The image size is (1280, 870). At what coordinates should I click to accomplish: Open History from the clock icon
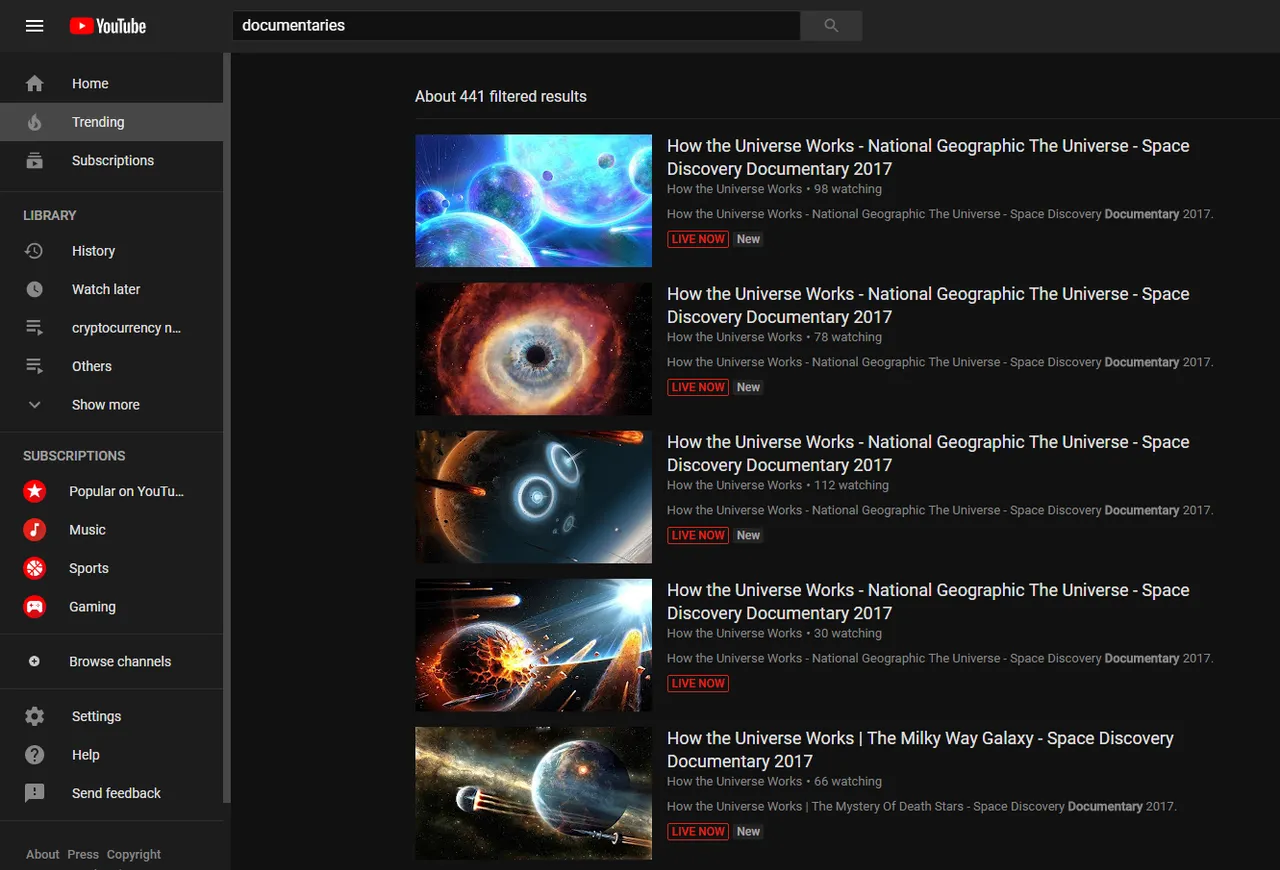pyautogui.click(x=34, y=251)
